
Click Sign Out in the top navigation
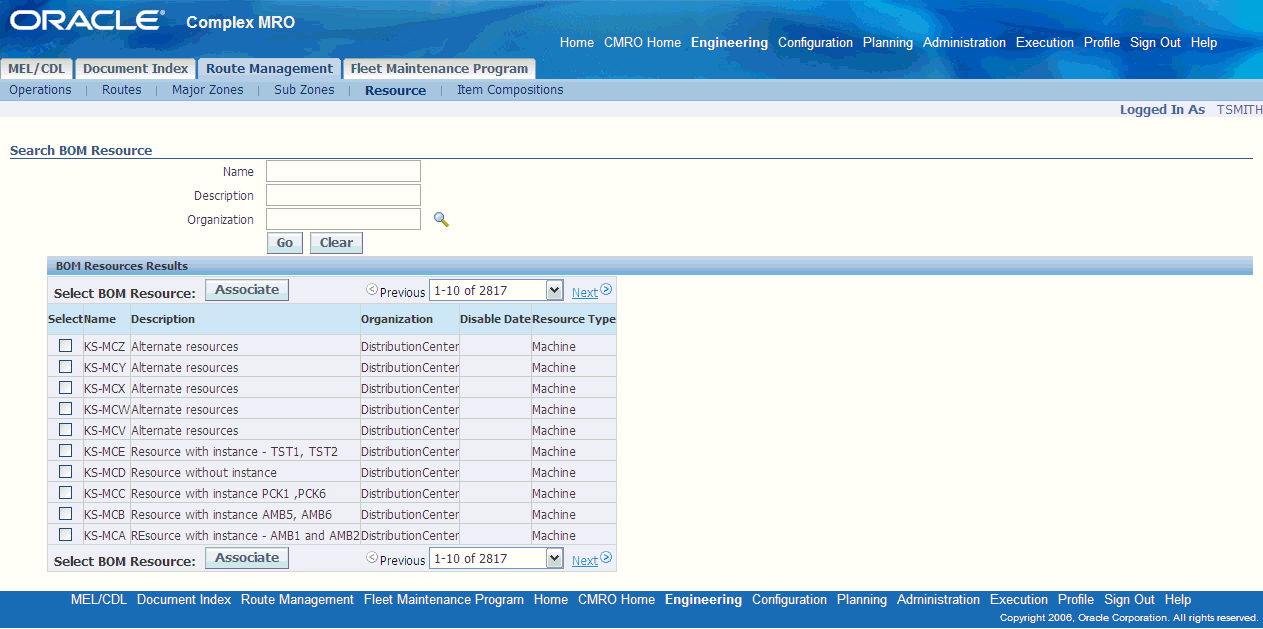point(1155,43)
